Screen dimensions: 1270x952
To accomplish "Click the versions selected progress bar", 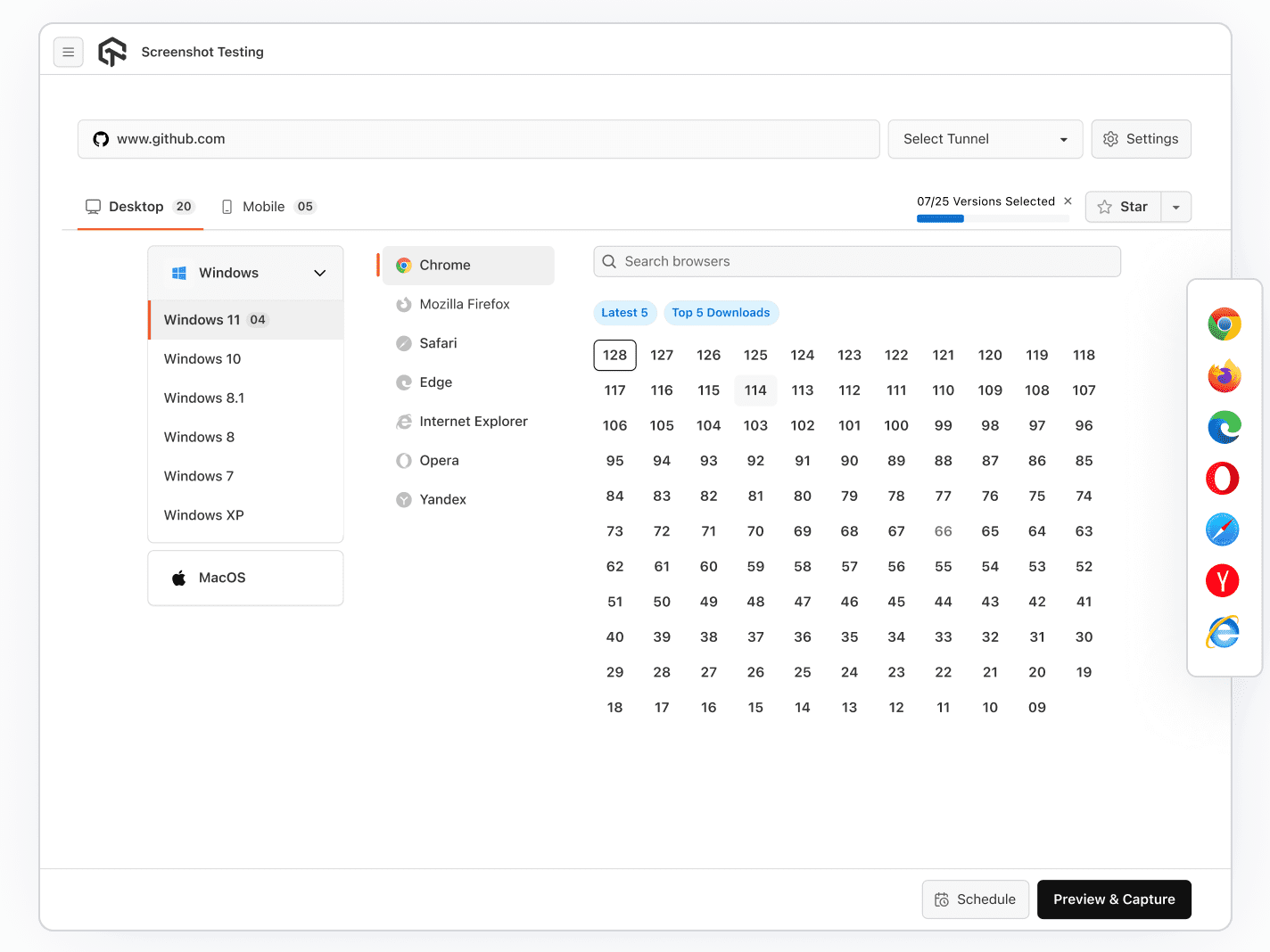I will [x=992, y=218].
